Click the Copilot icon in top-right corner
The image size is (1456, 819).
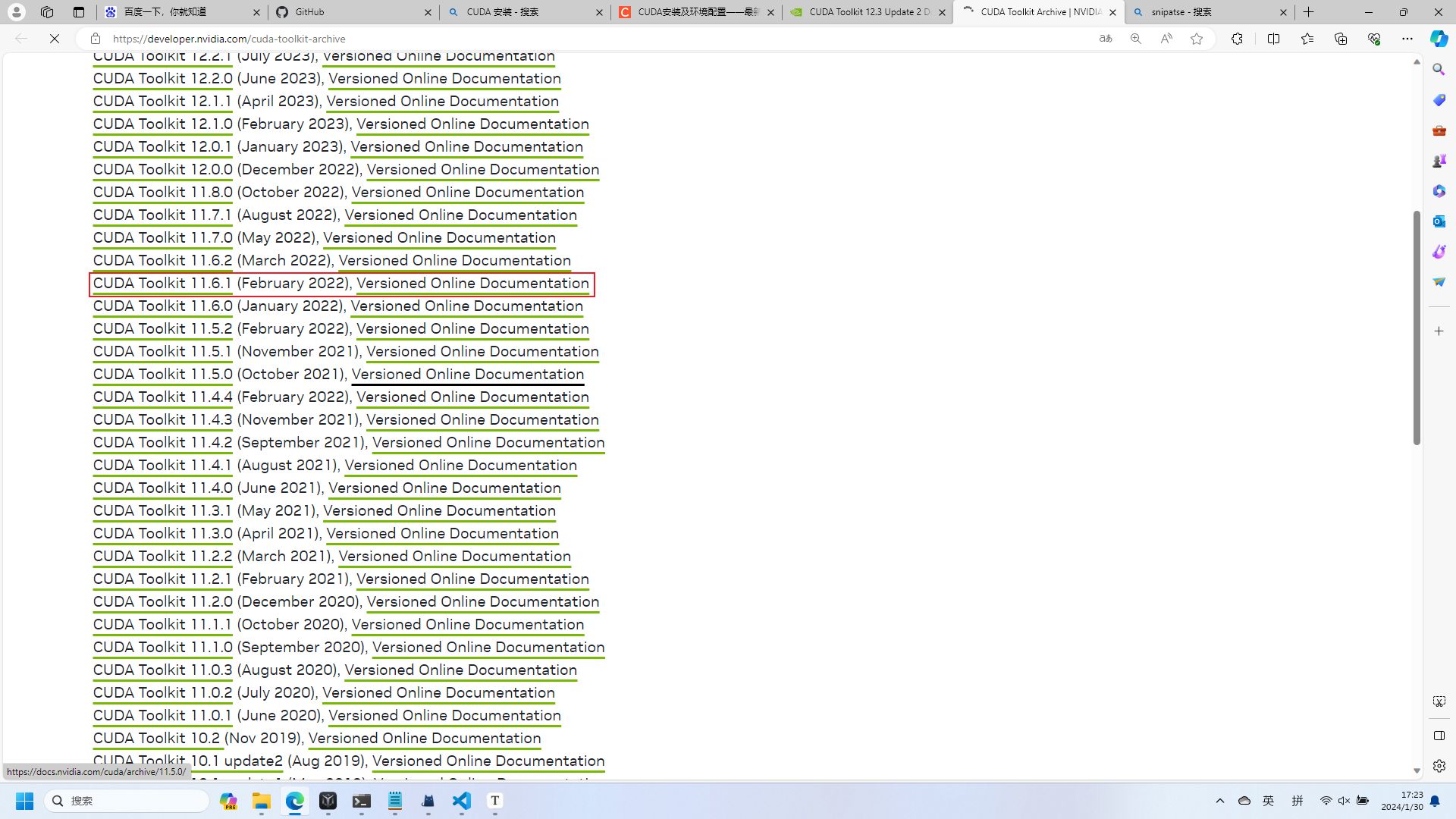[1439, 39]
